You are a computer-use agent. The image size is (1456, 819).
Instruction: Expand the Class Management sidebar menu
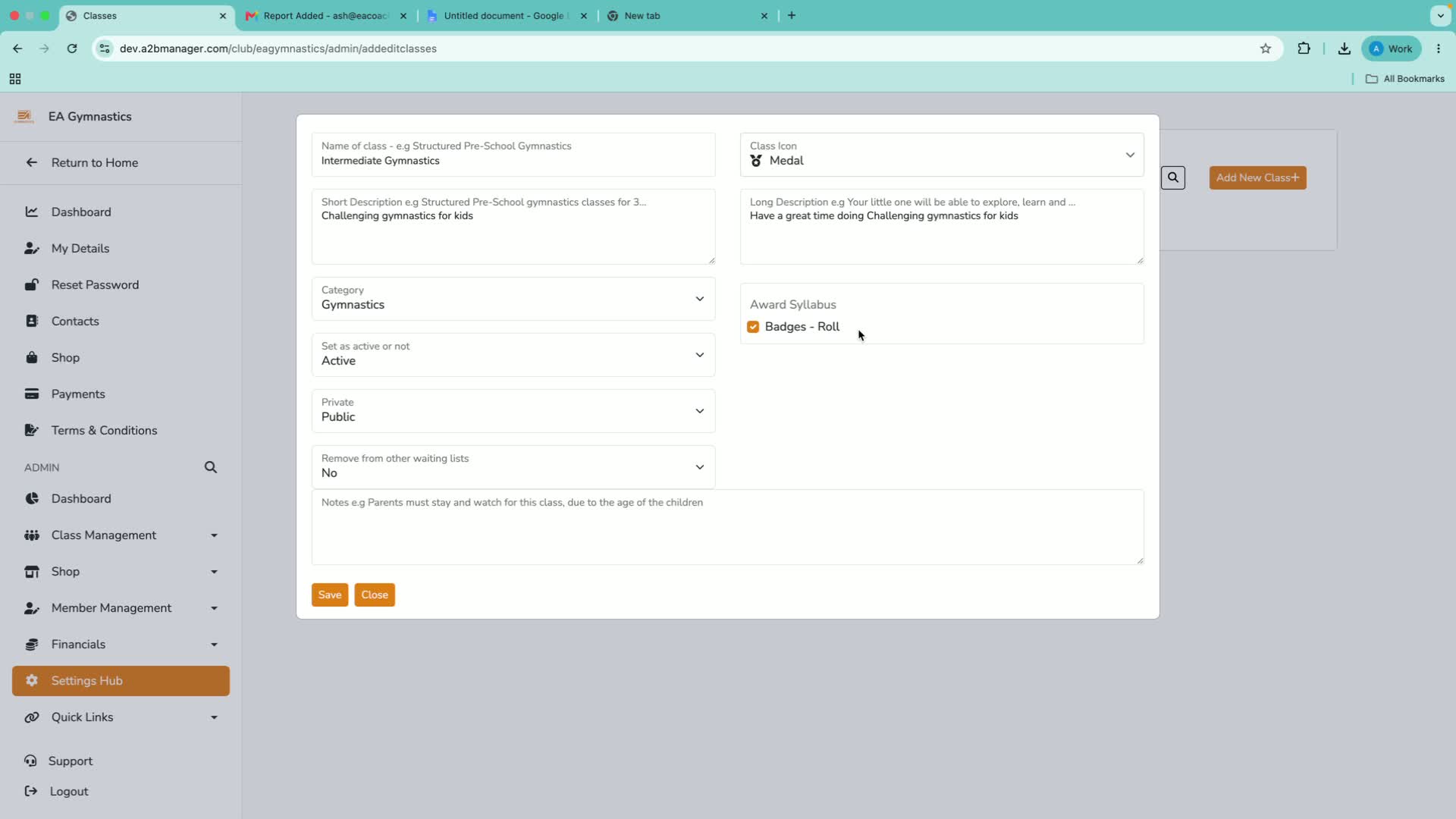(121, 535)
